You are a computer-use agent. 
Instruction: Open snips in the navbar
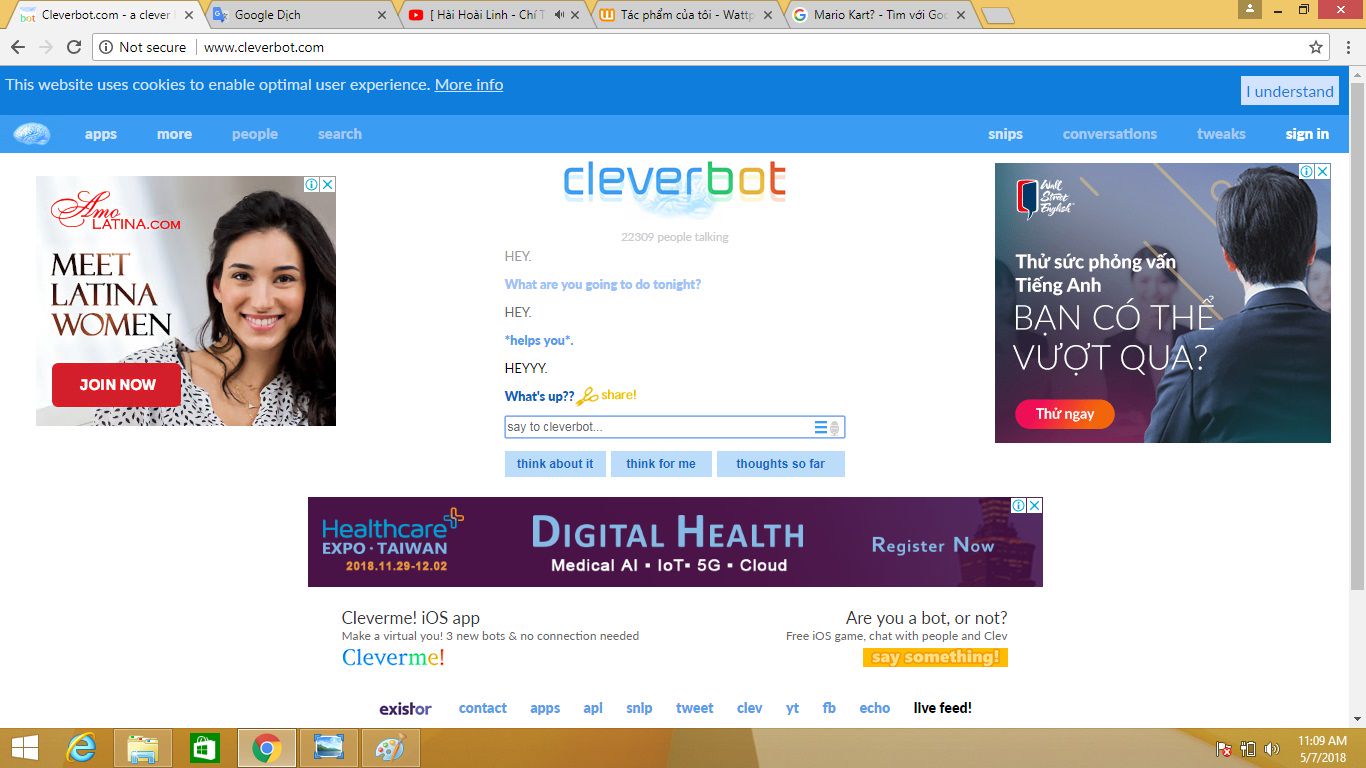tap(1005, 134)
